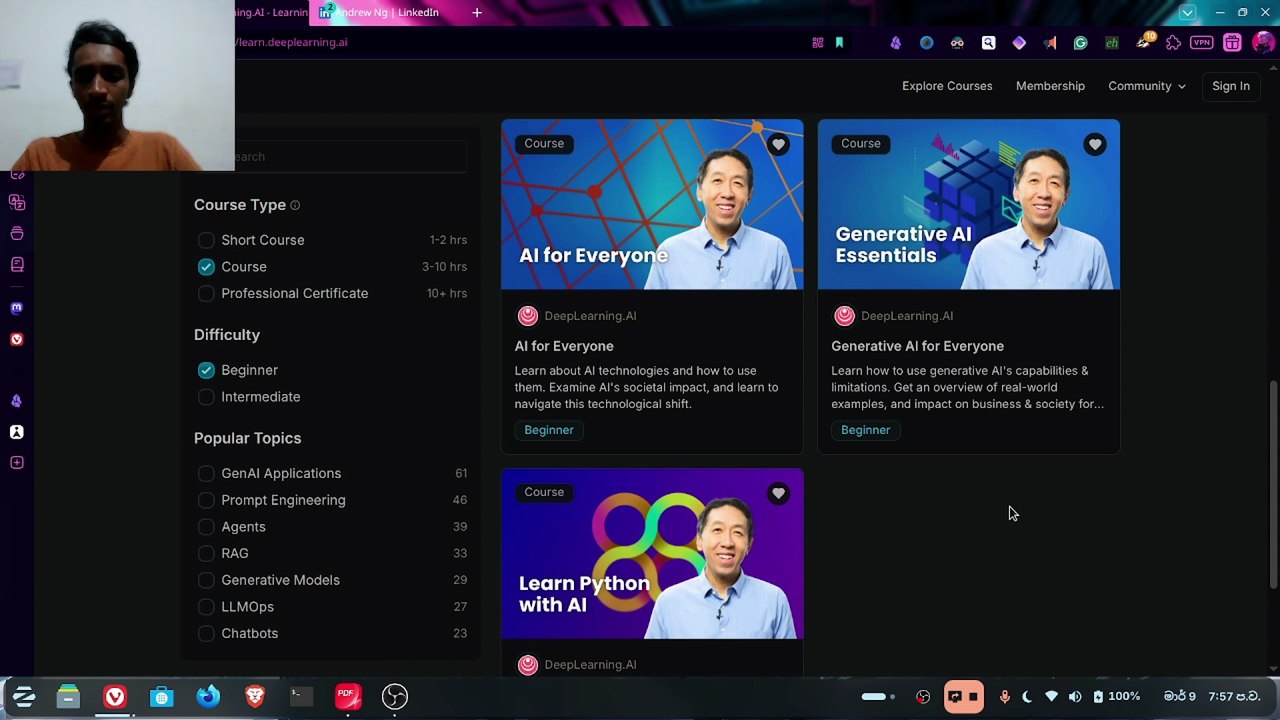Click the bookmark icon in address bar
The width and height of the screenshot is (1280, 720).
(839, 43)
